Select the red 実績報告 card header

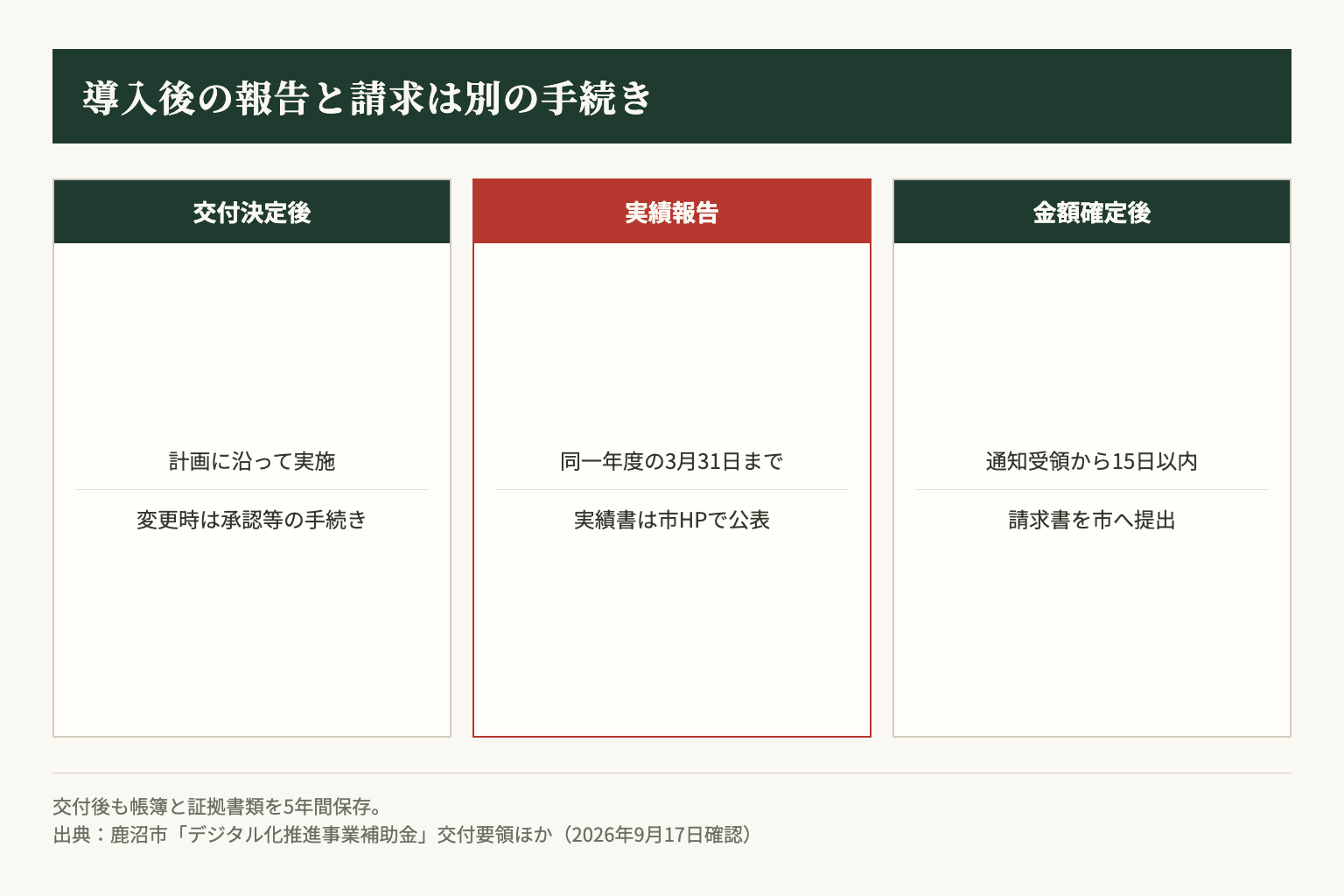pyautogui.click(x=672, y=212)
